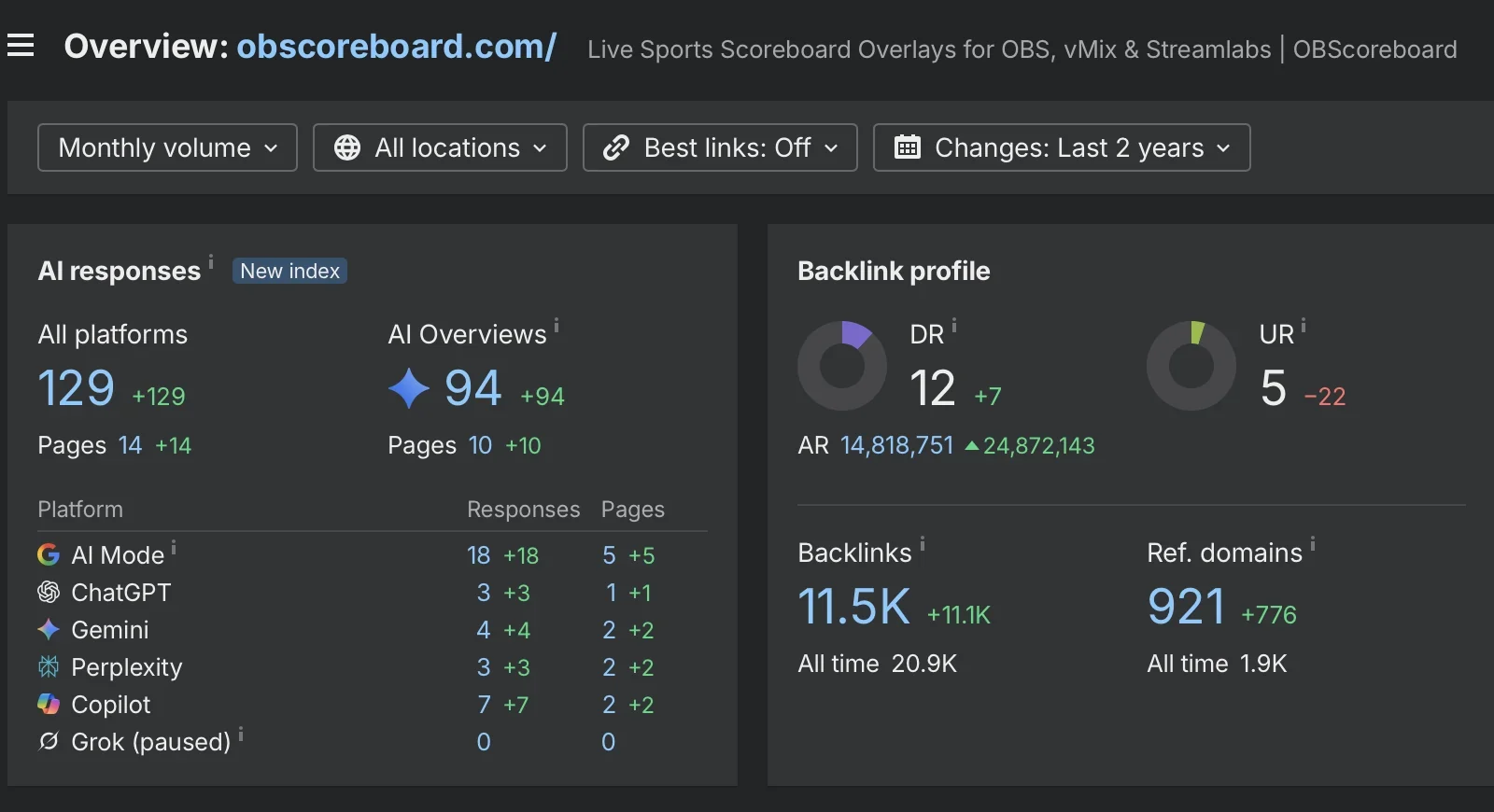Click the AI Overviews sparkle icon
Viewport: 1494px width, 812px height.
point(409,388)
